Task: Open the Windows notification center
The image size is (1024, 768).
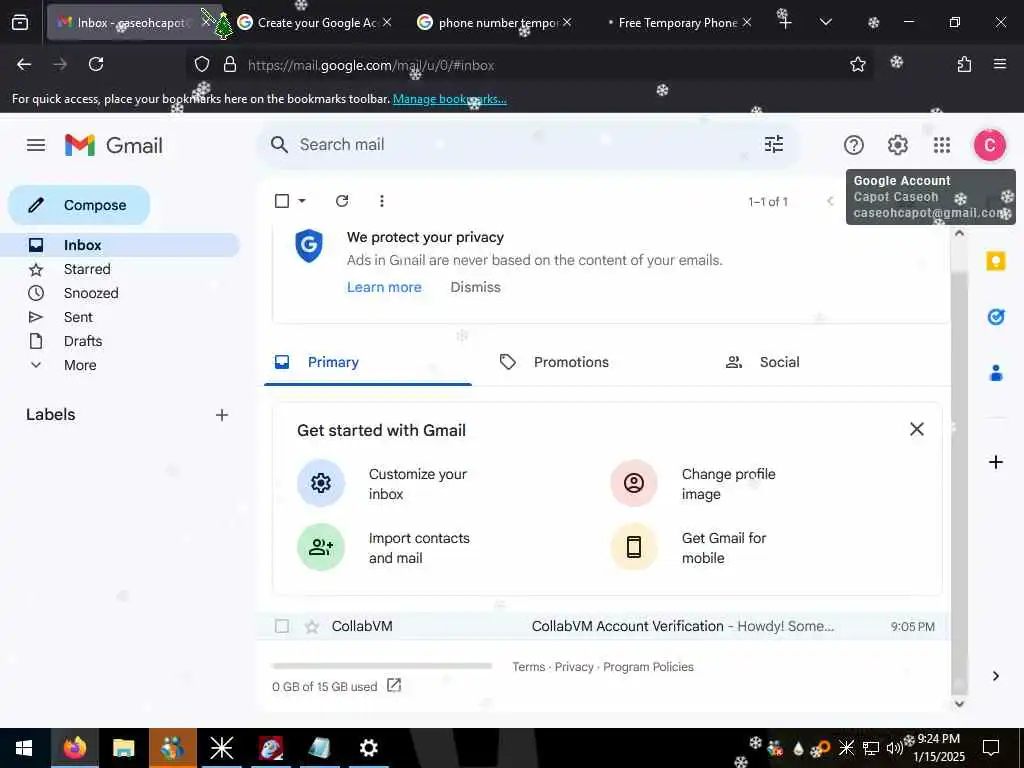Action: (x=991, y=748)
